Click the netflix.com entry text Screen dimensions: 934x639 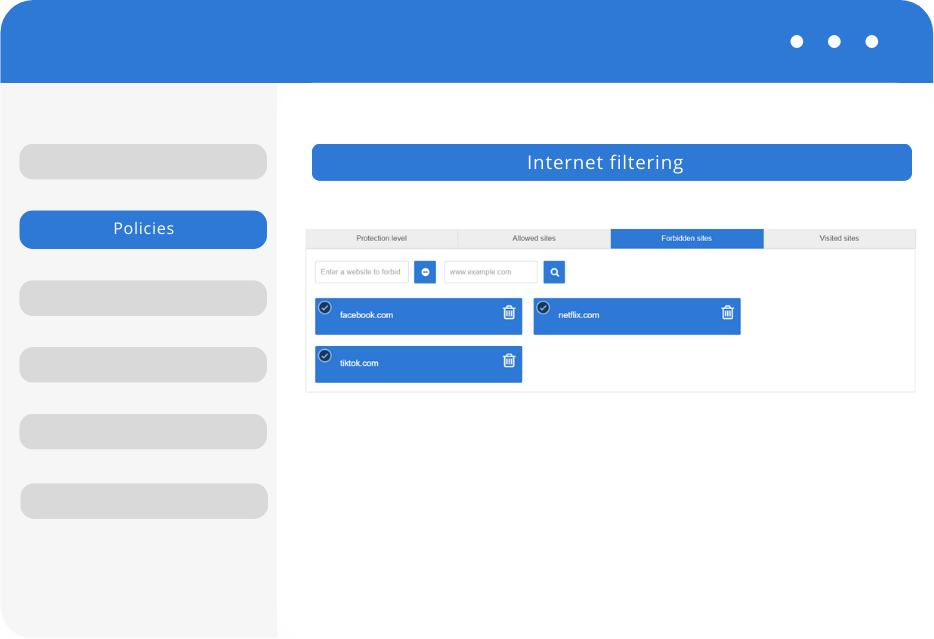(579, 315)
